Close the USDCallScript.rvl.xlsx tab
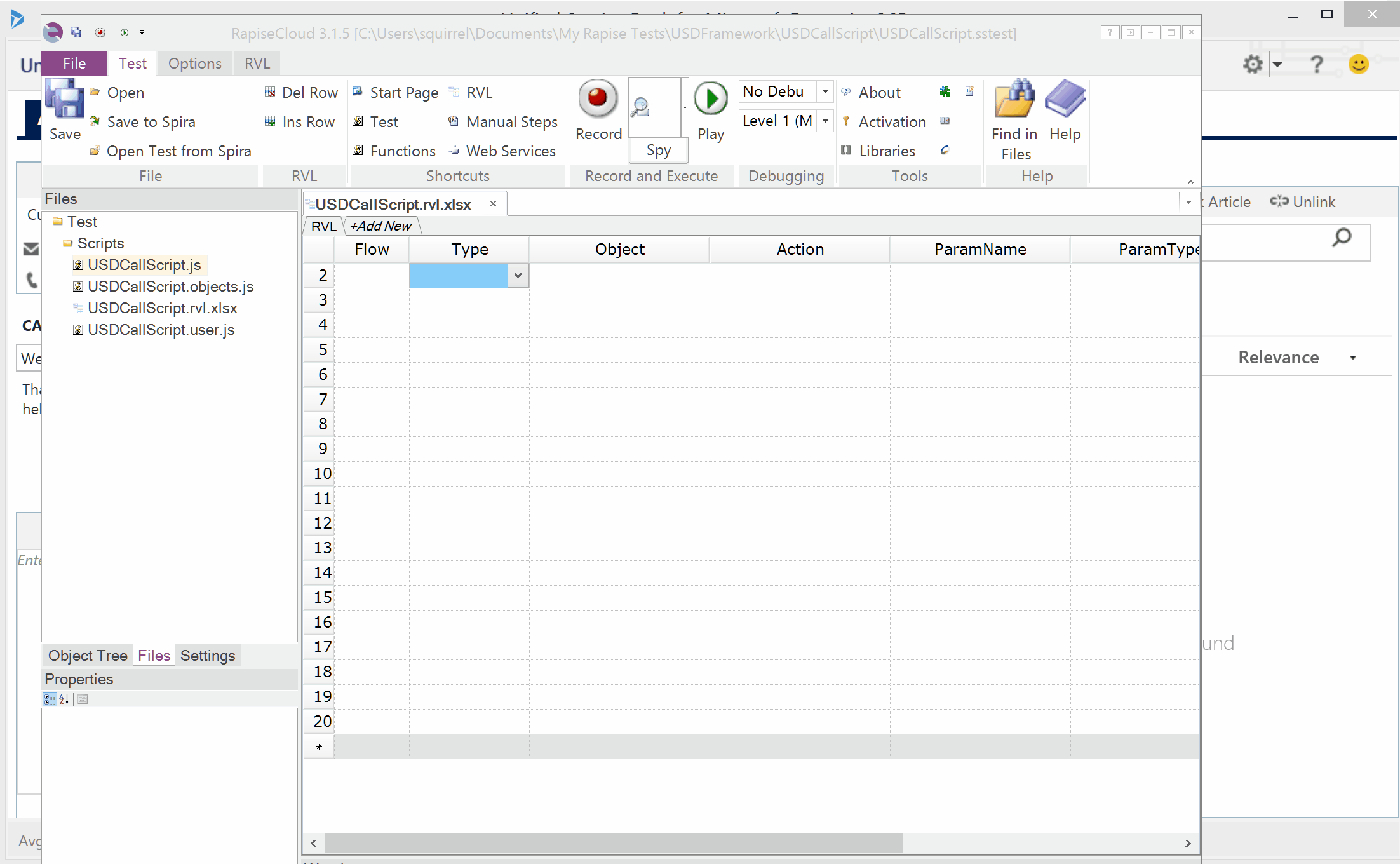1400x864 pixels. point(493,204)
